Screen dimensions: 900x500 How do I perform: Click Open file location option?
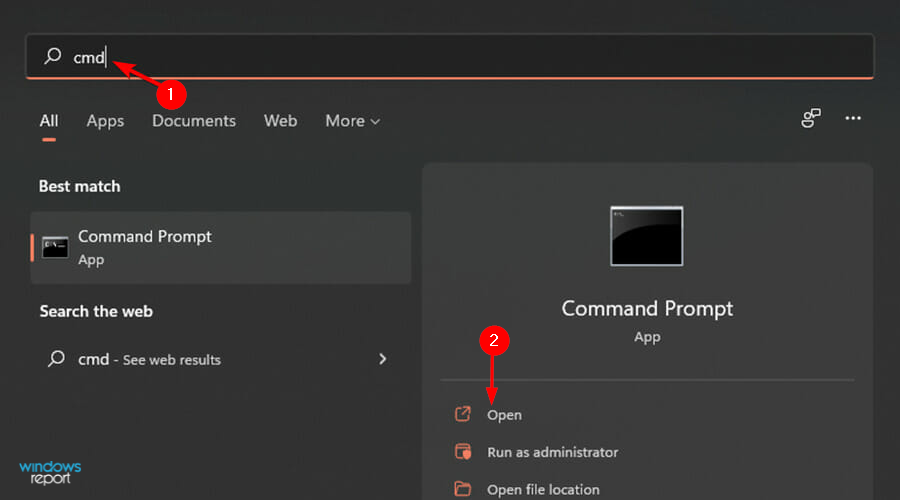coord(543,489)
